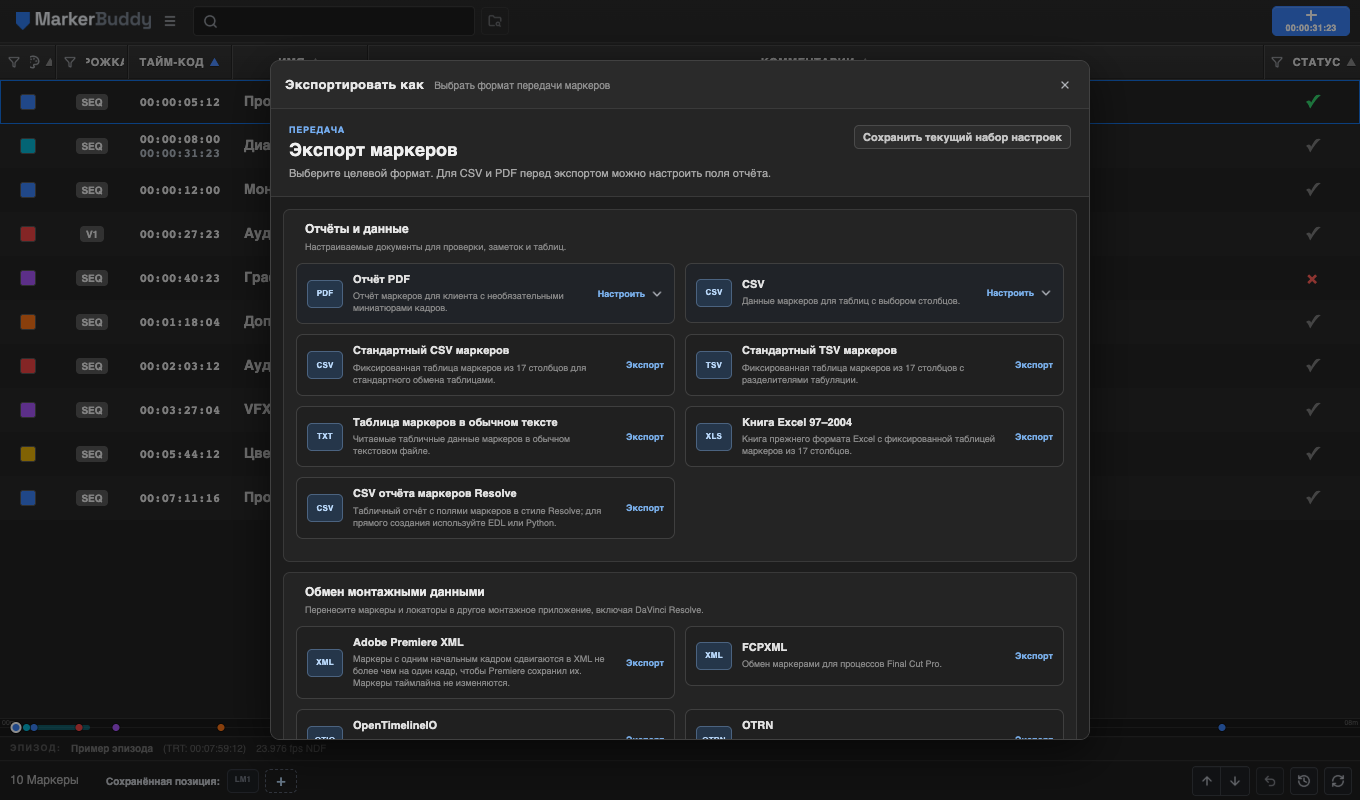Toggle status checkmark in the 00:00:12:00 row
This screenshot has height=800, width=1360.
1313,189
